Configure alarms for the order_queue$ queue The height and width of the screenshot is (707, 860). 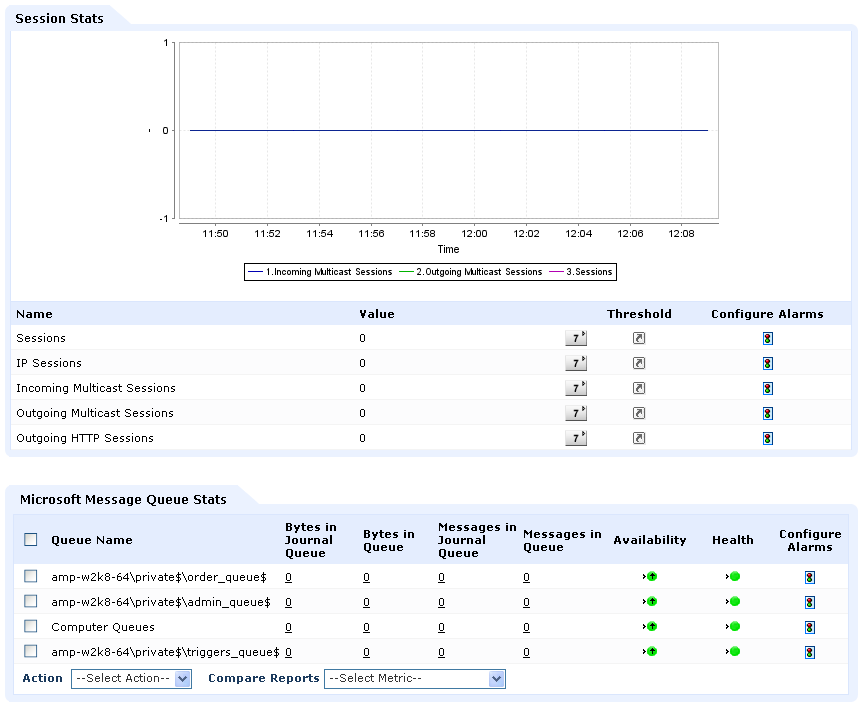810,576
